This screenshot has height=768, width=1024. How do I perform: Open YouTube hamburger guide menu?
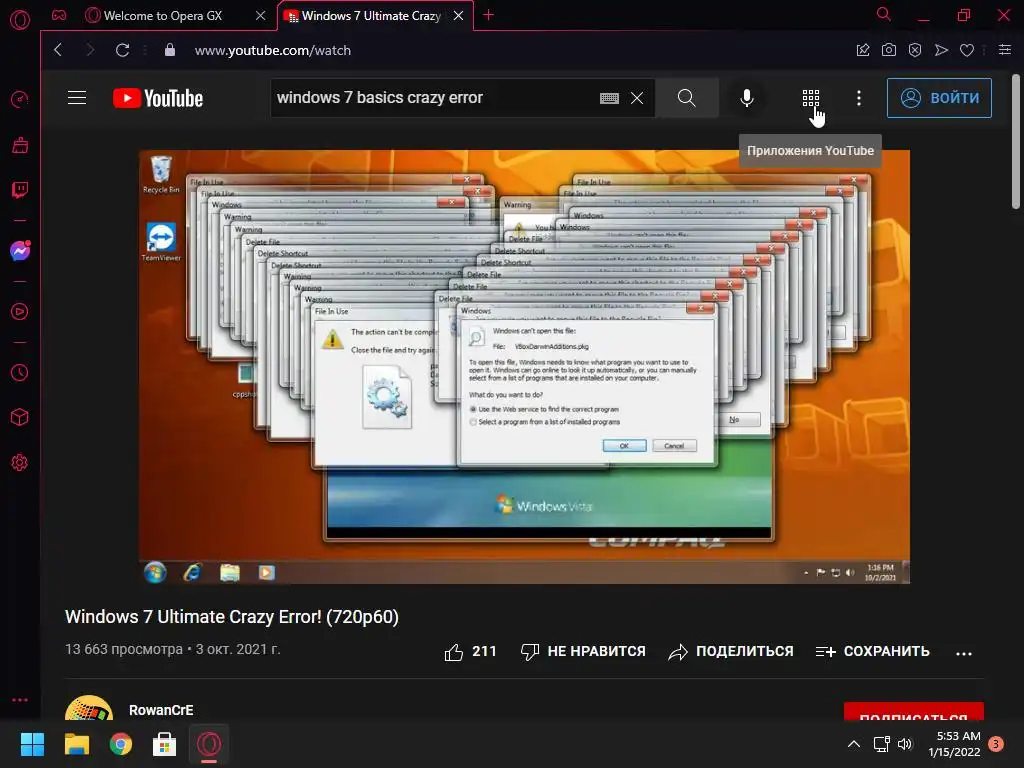pos(77,98)
